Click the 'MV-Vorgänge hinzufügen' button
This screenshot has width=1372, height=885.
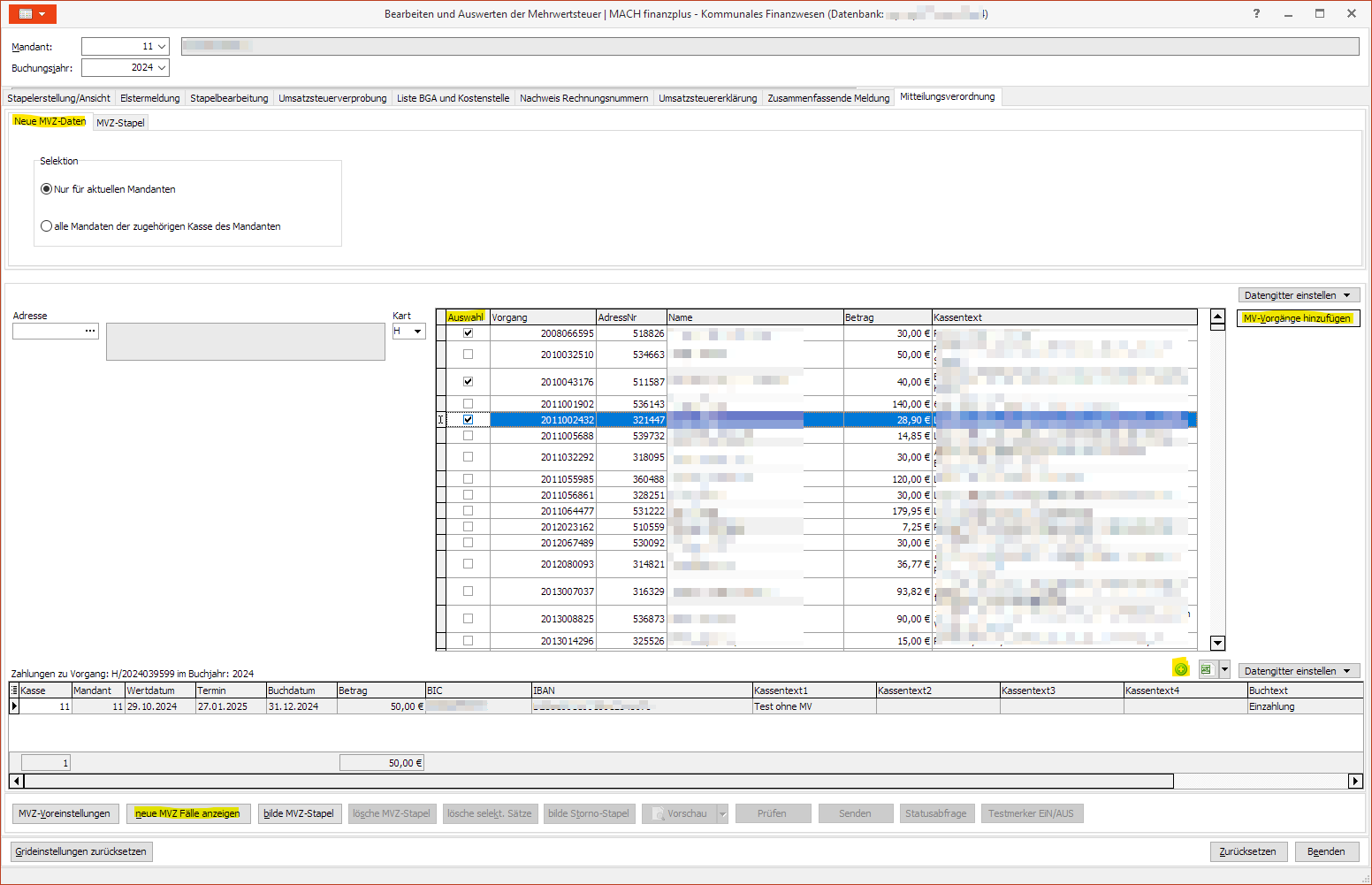click(1297, 318)
